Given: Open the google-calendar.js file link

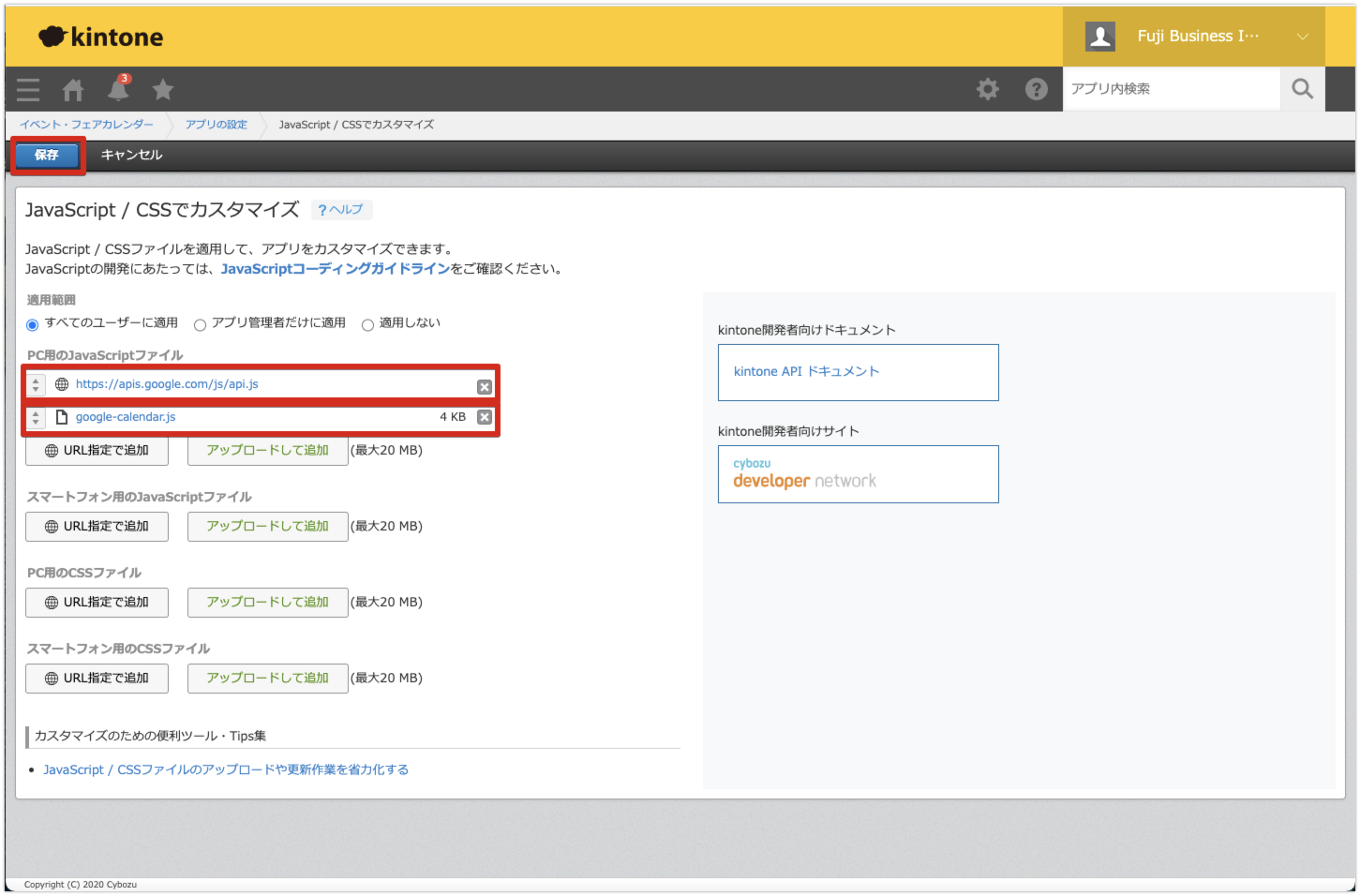Looking at the screenshot, I should pos(126,417).
